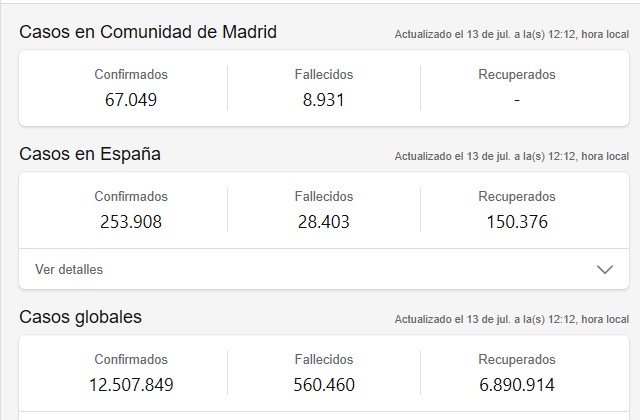Screen dimensions: 640x420
Task: Select global deaths figure 560.460
Action: [x=324, y=384]
